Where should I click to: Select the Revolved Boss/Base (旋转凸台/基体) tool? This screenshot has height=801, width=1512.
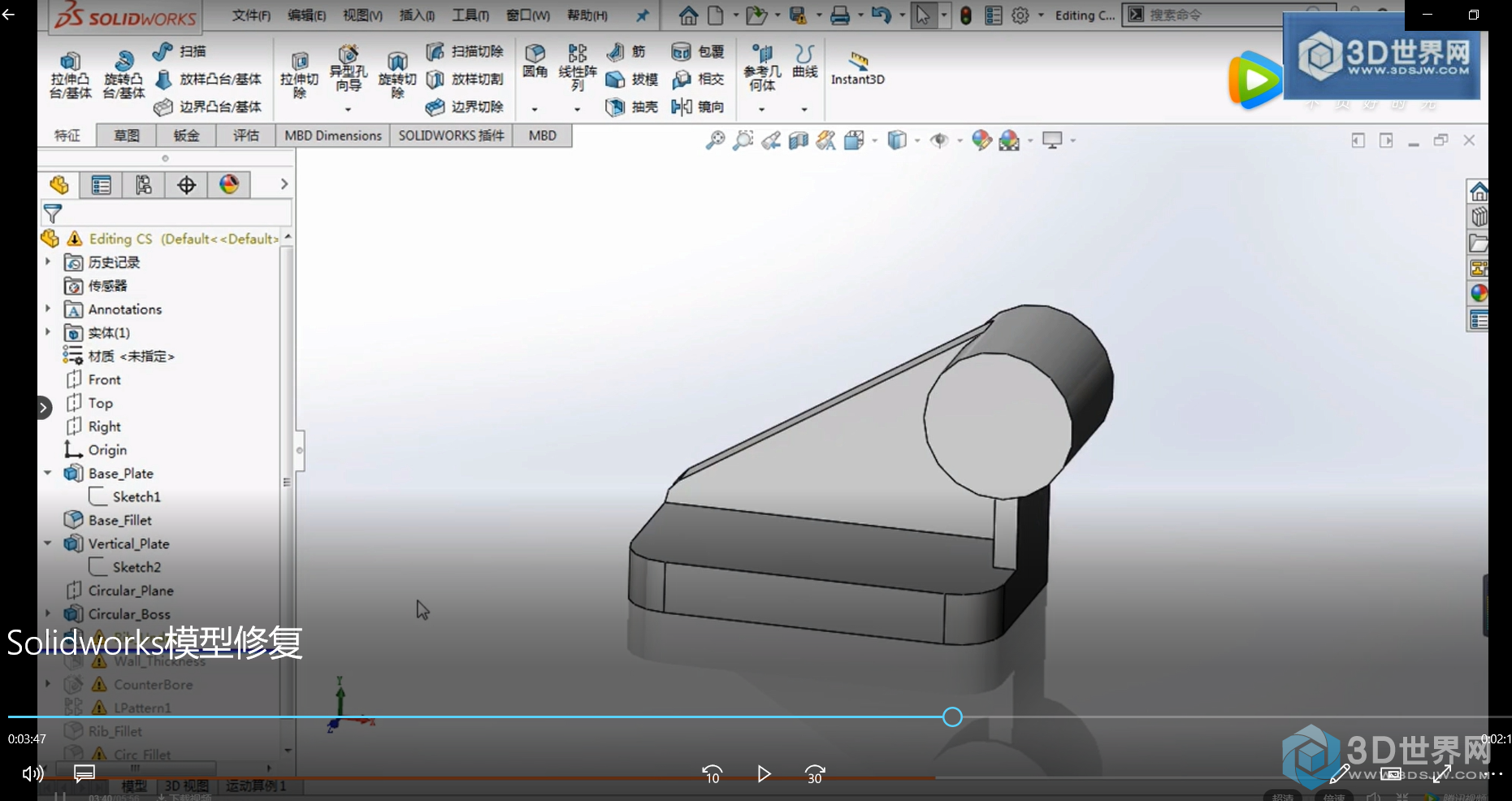click(123, 75)
